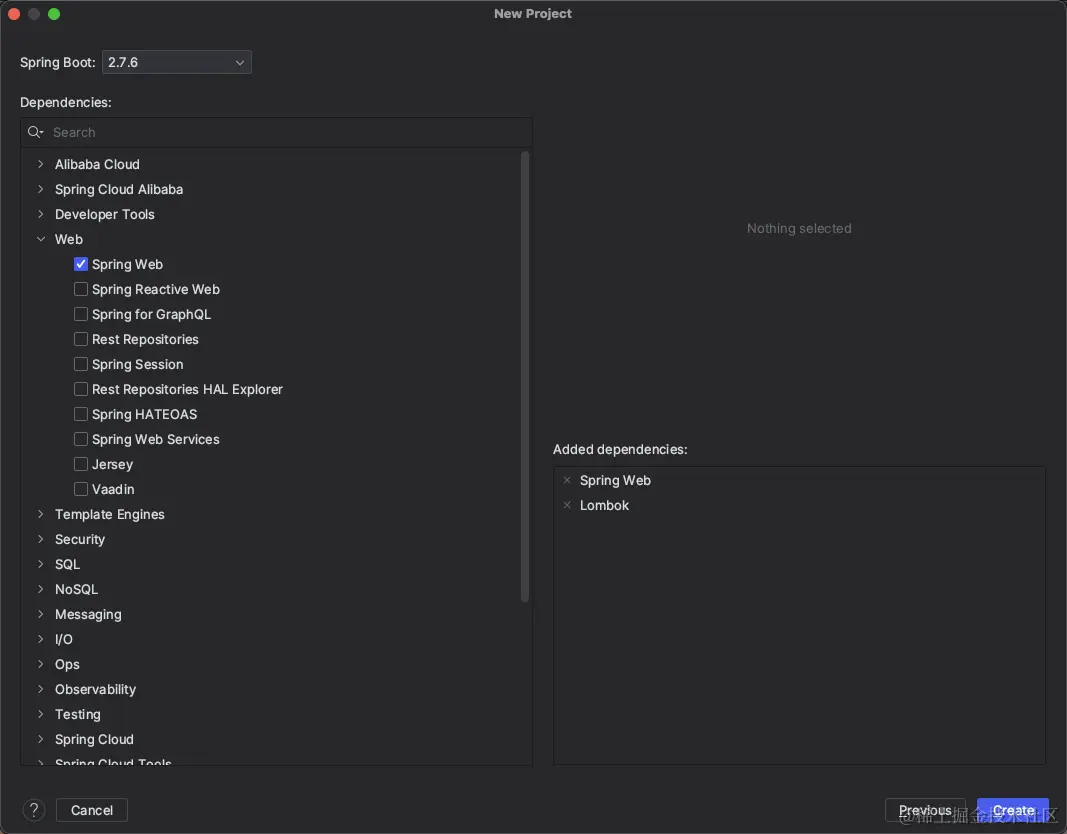1067x834 pixels.
Task: Click the red window close button
Action: pos(14,14)
